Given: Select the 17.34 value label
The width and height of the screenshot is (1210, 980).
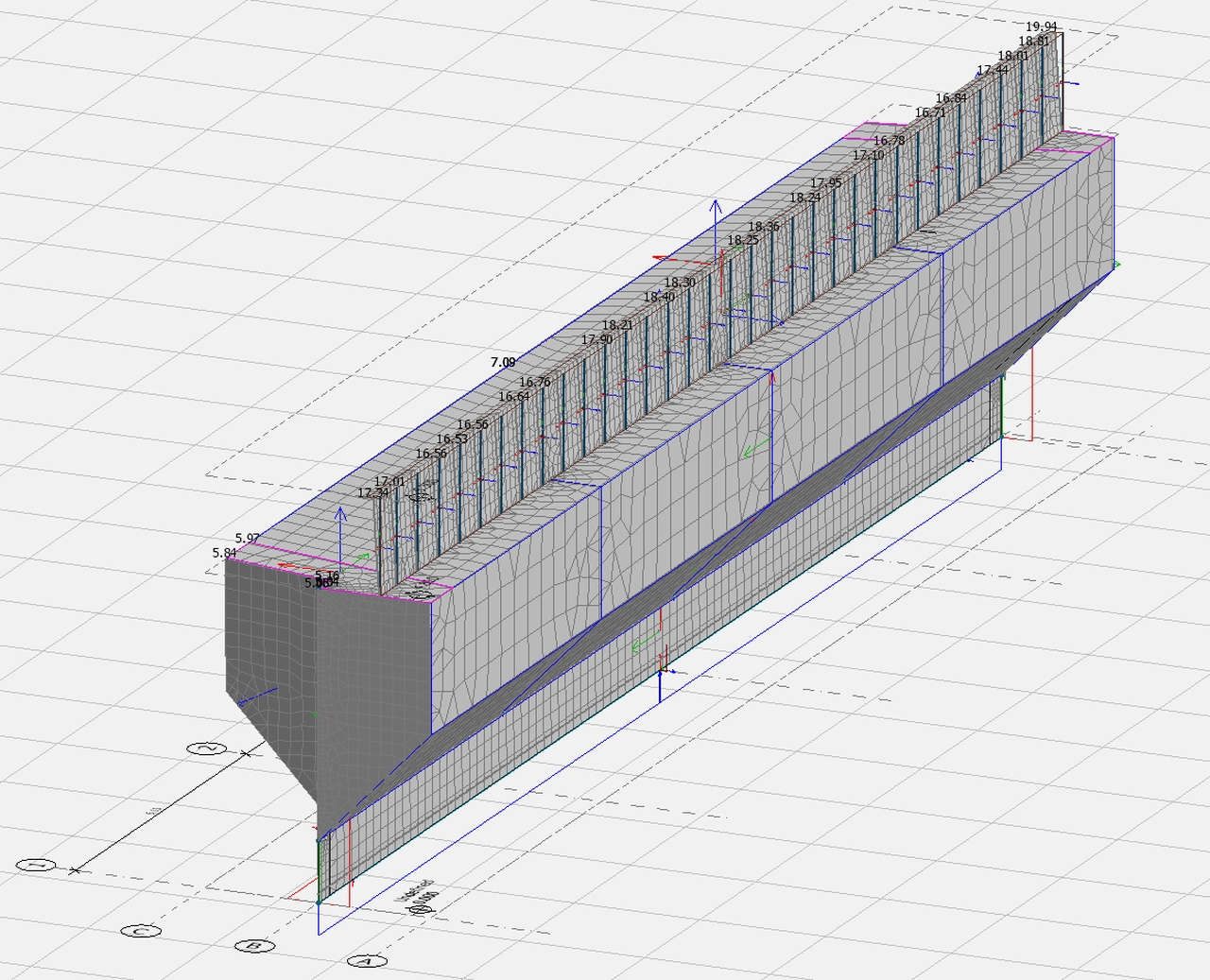Looking at the screenshot, I should coord(373,492).
